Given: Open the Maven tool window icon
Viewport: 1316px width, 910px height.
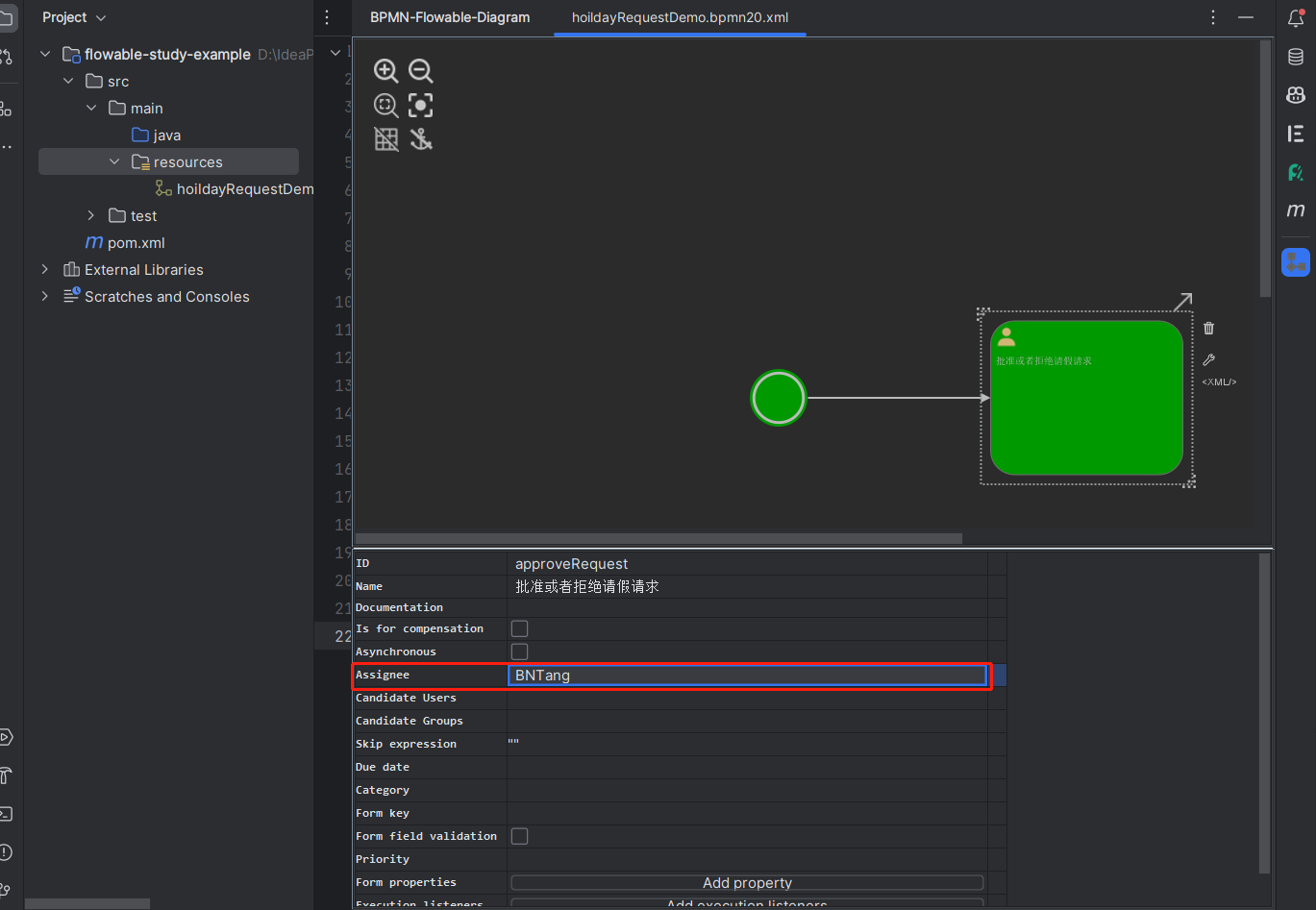Looking at the screenshot, I should [x=1296, y=210].
